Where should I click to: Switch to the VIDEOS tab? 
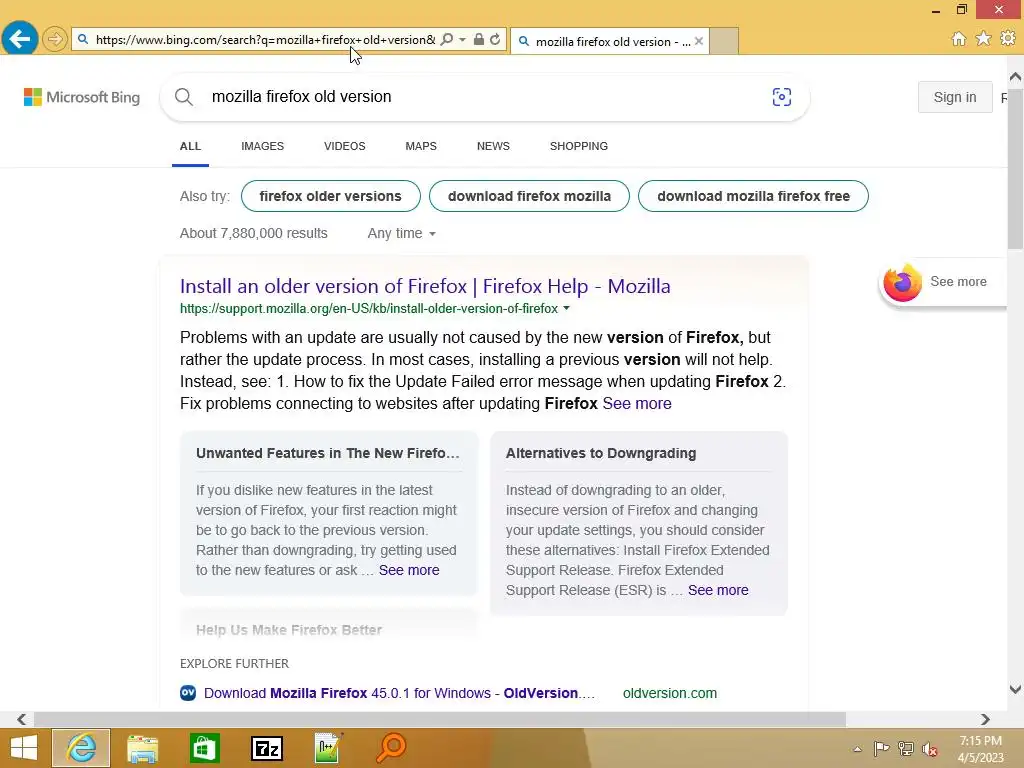coord(345,146)
